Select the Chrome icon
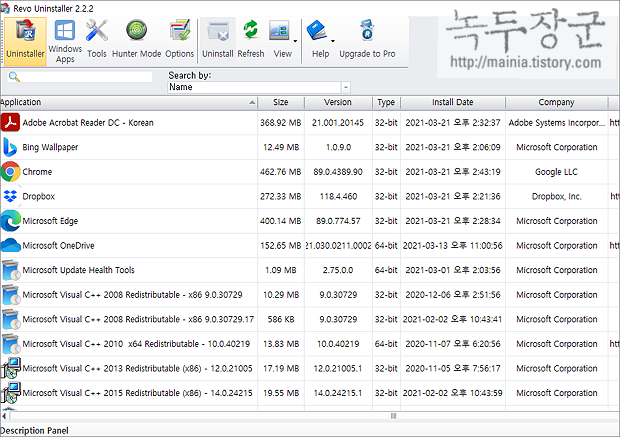 pyautogui.click(x=10, y=172)
